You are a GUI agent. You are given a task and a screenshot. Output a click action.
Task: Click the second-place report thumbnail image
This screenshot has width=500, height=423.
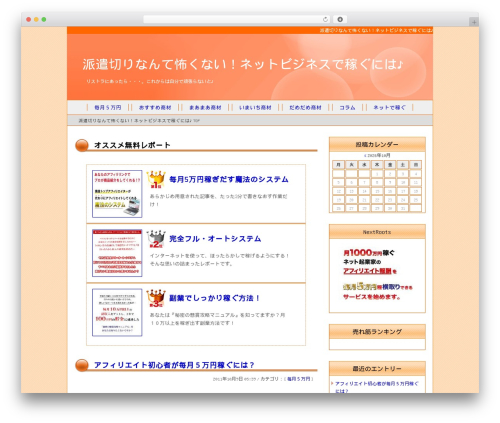click(x=117, y=253)
